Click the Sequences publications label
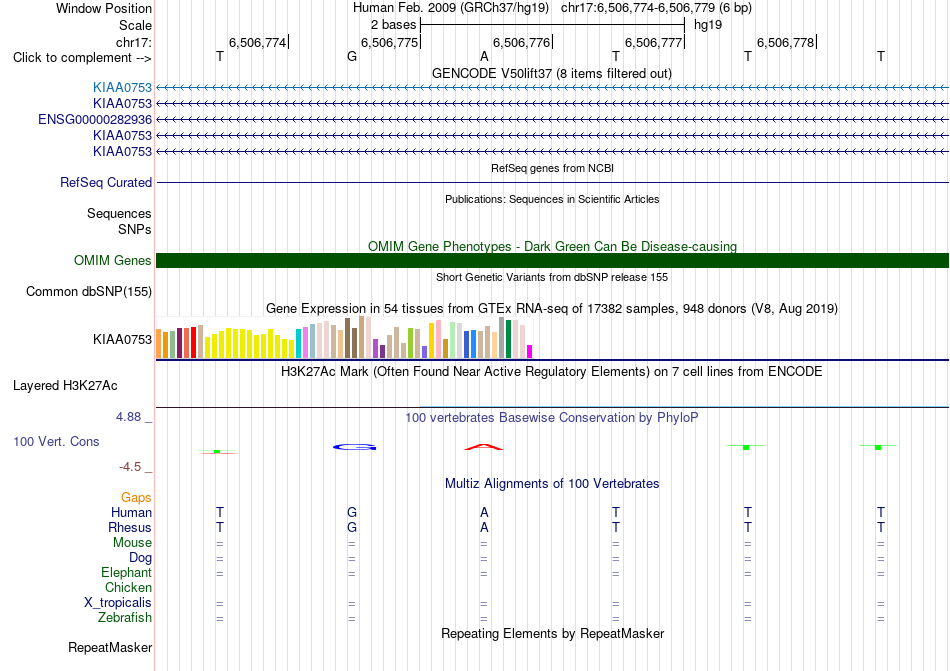950x671 pixels. (119, 213)
